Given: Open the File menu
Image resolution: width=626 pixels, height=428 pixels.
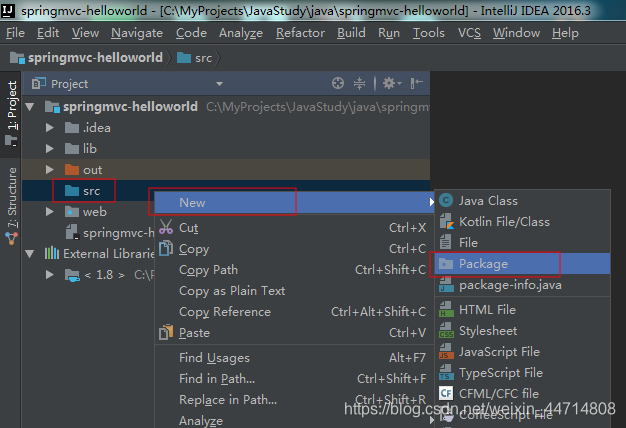Looking at the screenshot, I should [x=15, y=33].
